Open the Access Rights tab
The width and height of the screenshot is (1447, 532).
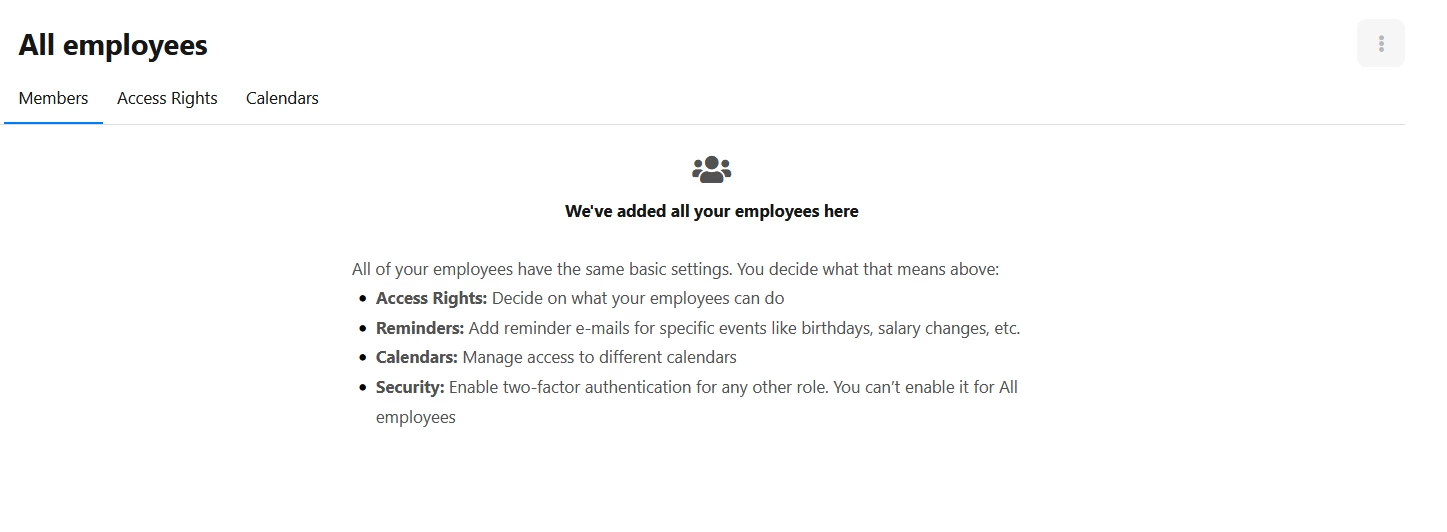click(167, 98)
